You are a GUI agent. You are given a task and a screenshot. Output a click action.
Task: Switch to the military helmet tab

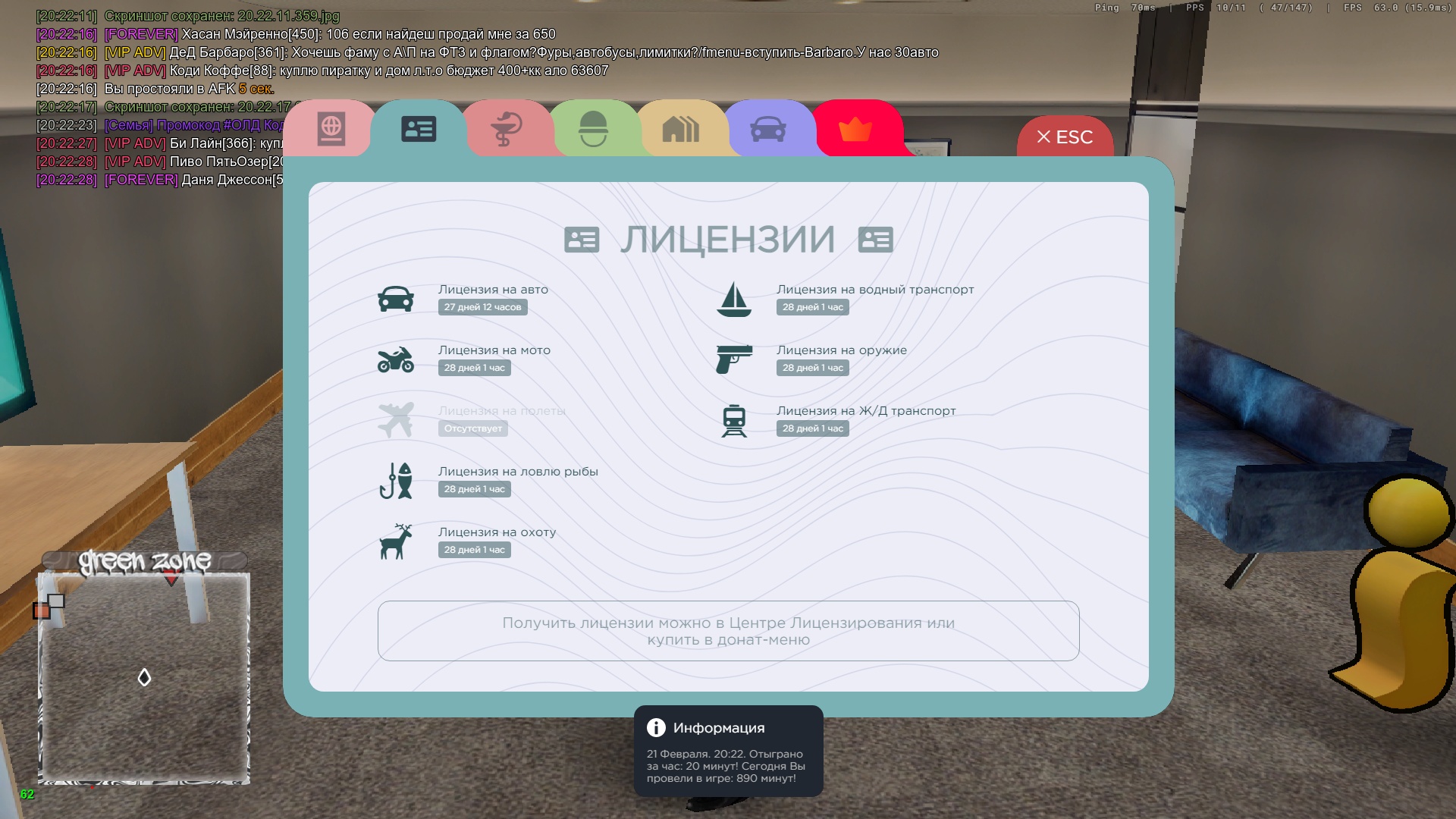(593, 129)
